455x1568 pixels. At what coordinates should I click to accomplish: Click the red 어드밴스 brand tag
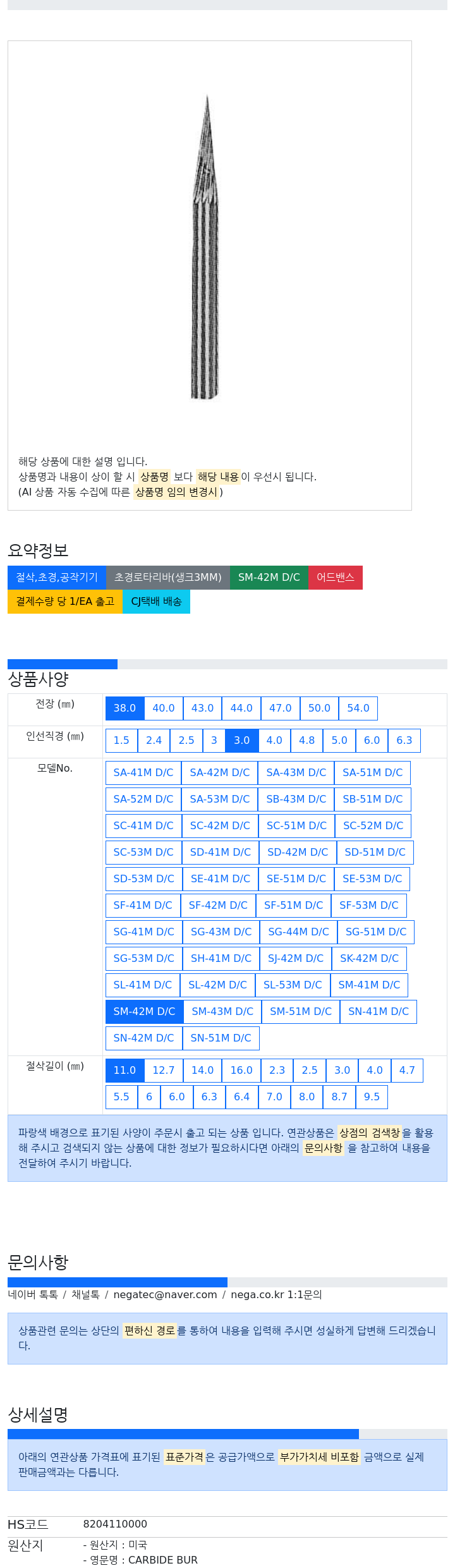point(335,578)
